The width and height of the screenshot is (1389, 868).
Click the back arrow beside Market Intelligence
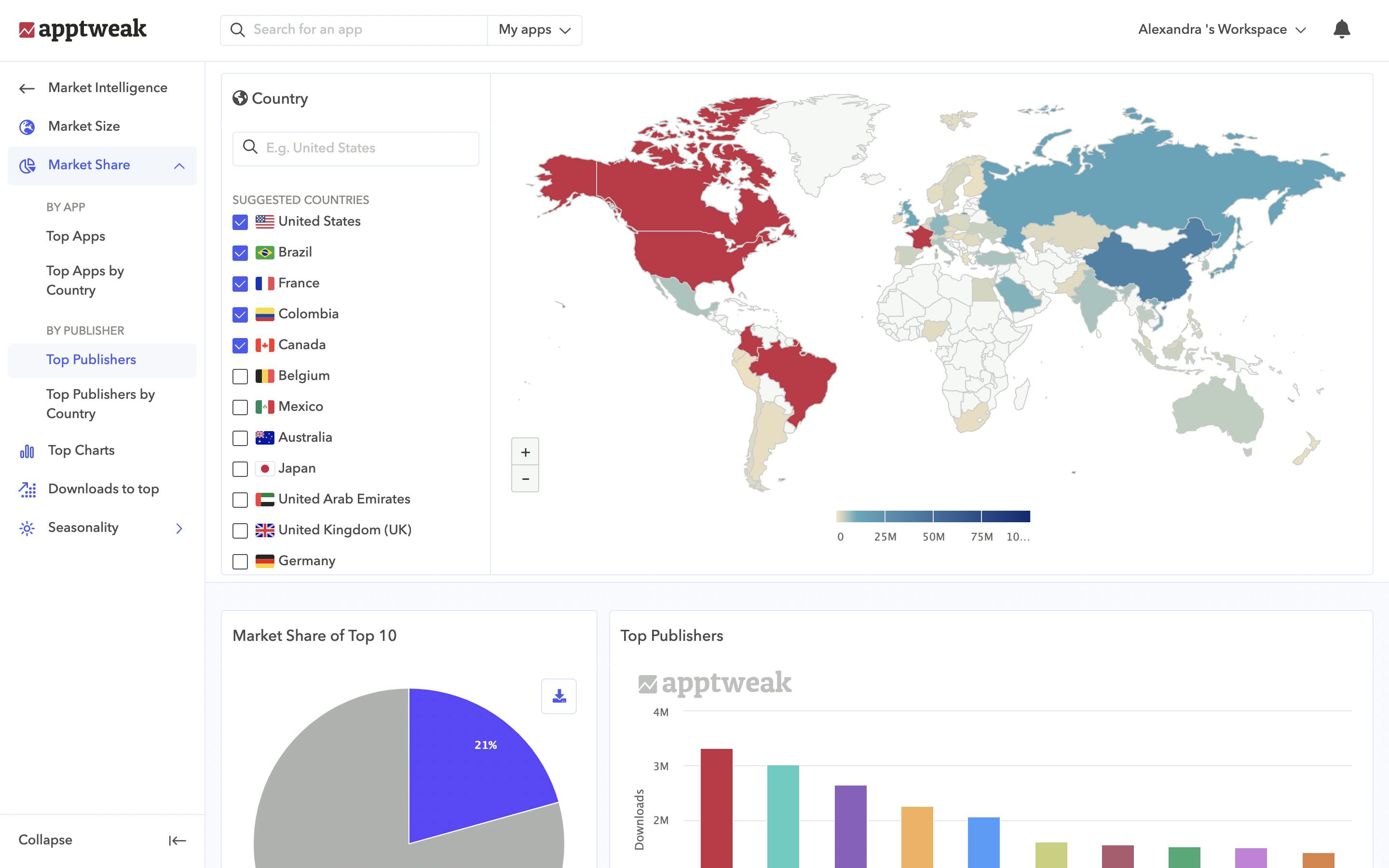click(x=27, y=88)
